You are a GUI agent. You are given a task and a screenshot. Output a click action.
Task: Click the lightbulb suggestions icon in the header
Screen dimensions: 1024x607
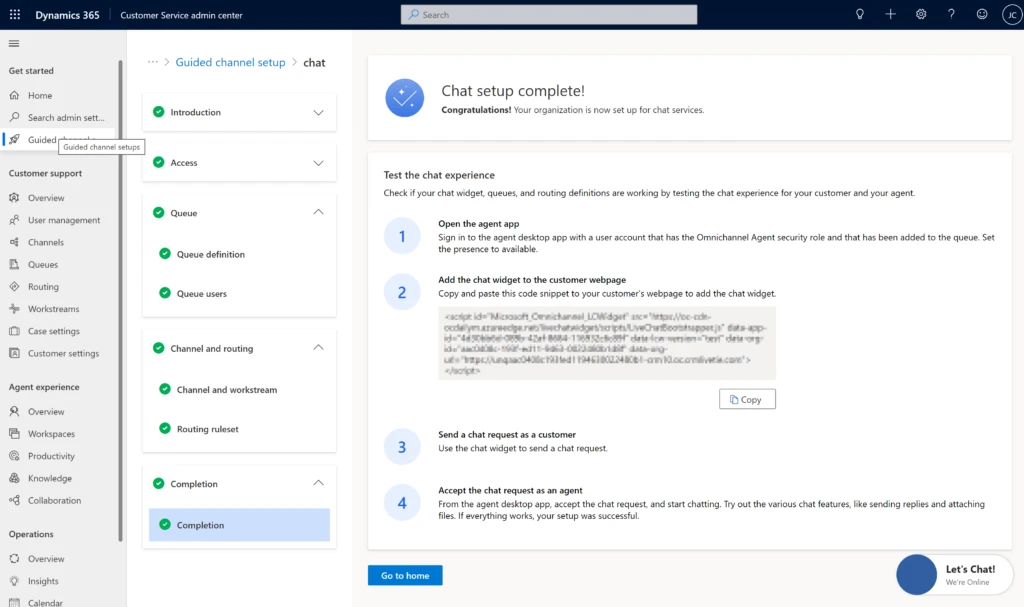click(x=859, y=14)
